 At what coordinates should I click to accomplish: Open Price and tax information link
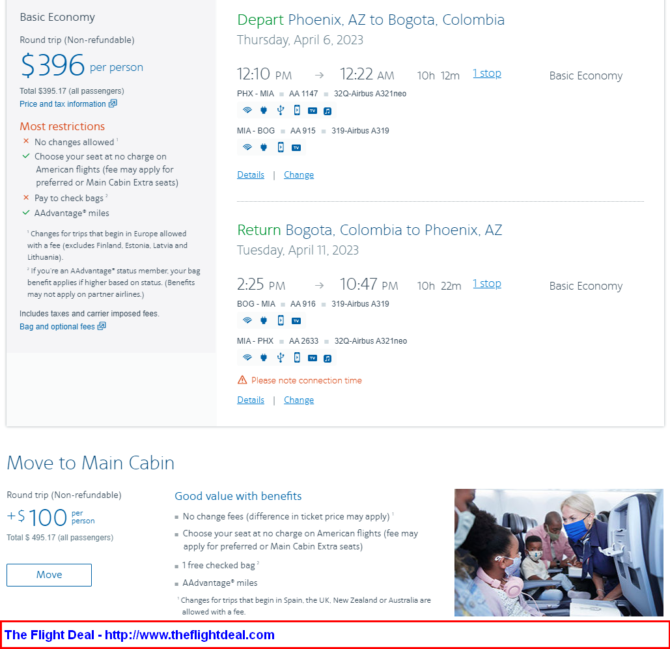(x=68, y=104)
